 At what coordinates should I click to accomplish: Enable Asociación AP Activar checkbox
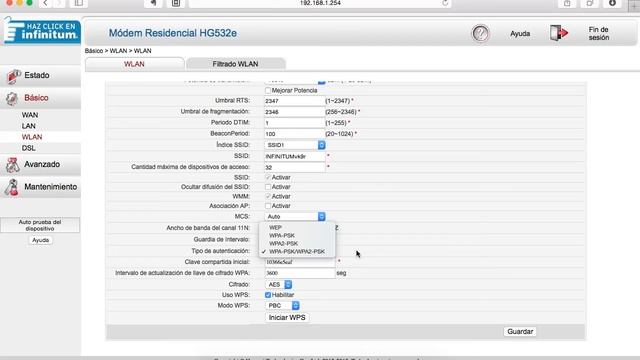[268, 206]
